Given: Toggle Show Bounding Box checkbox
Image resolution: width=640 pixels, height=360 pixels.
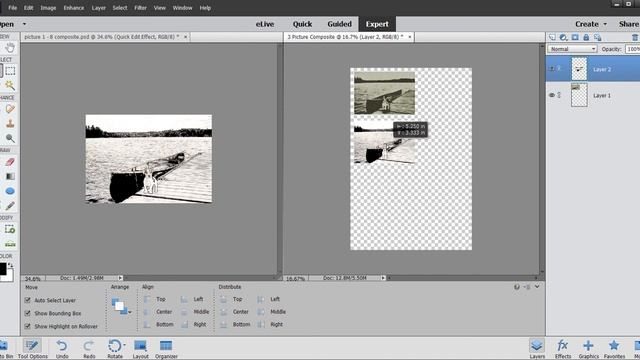Looking at the screenshot, I should pyautogui.click(x=28, y=313).
